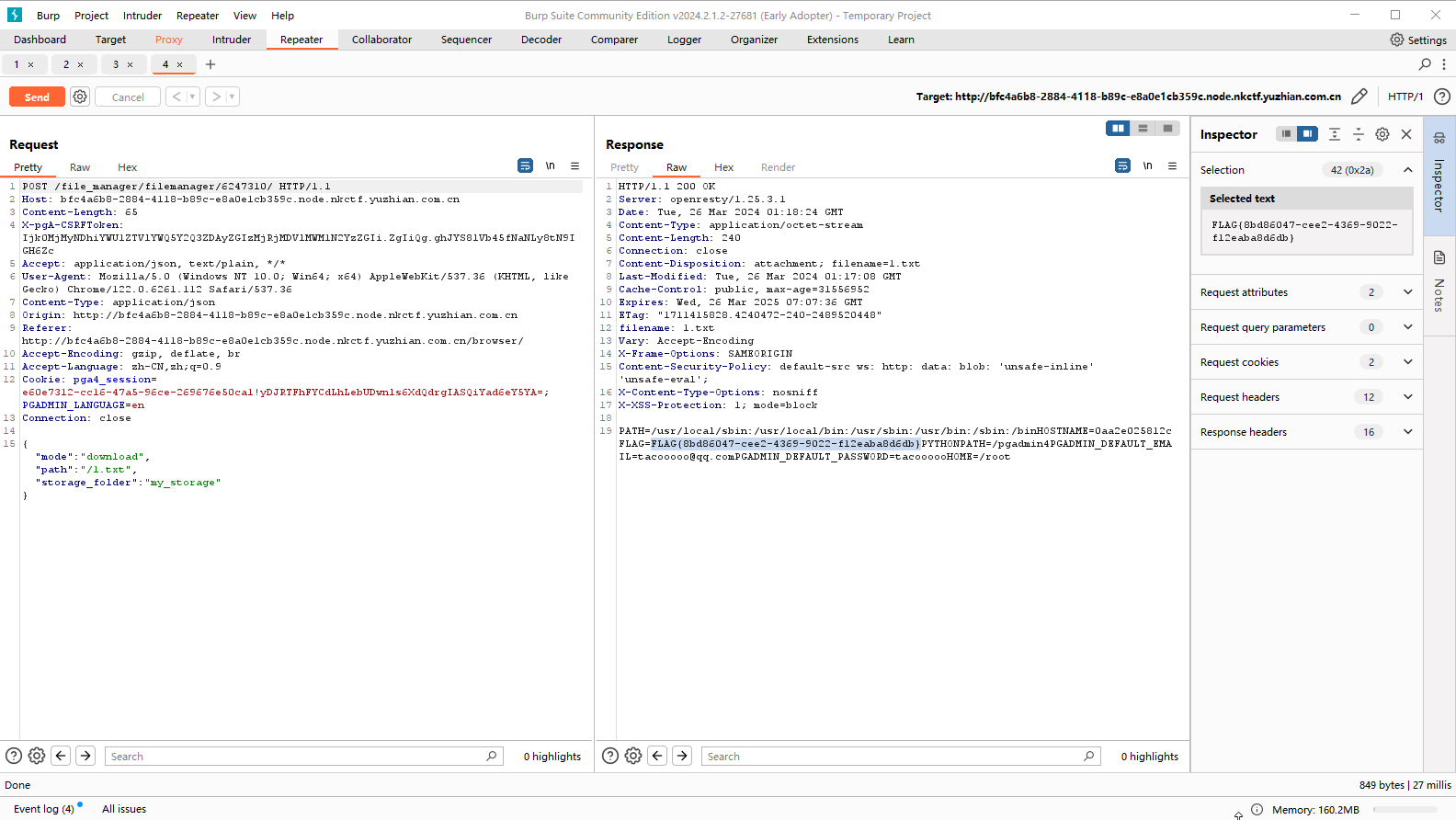
Task: Select side-by-side layout view
Action: click(1118, 129)
